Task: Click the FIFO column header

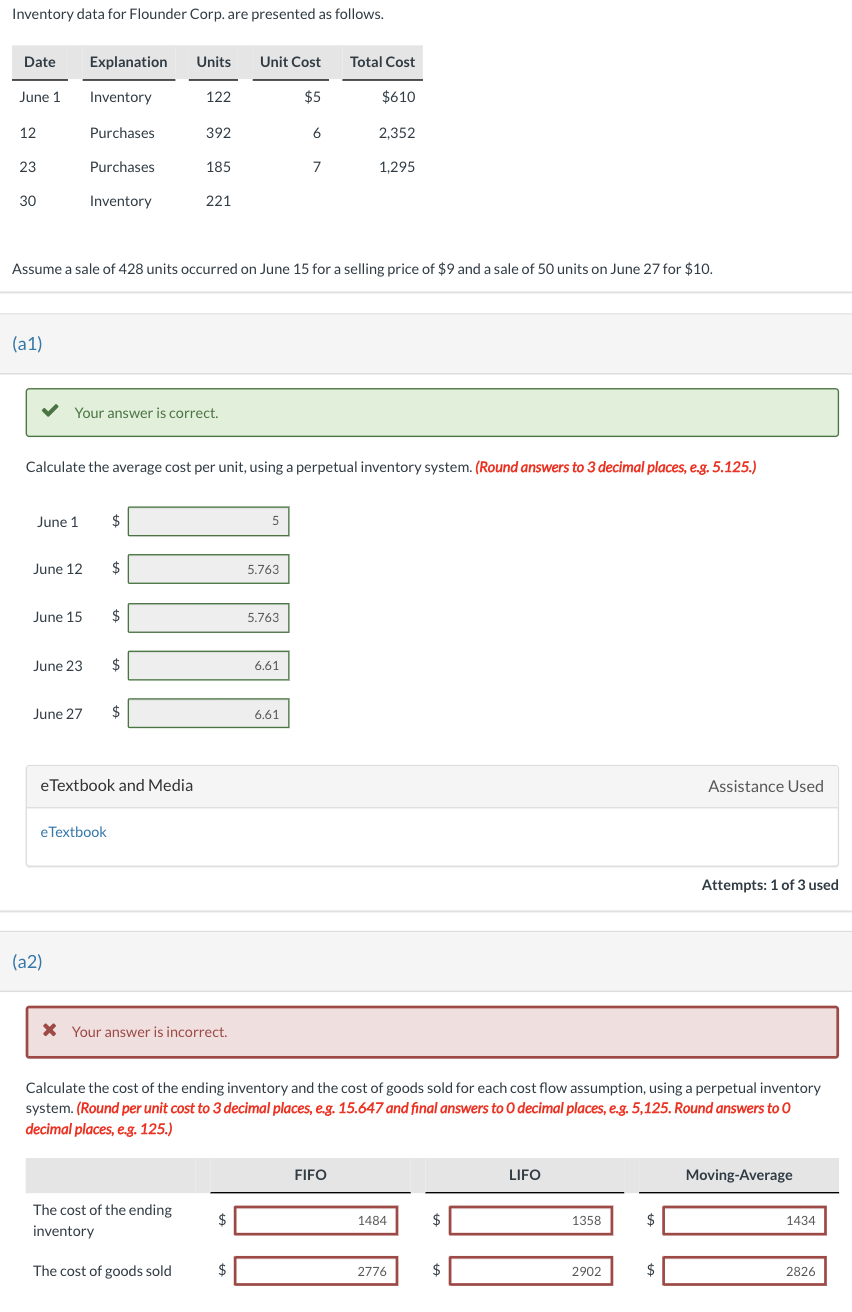Action: [309, 1175]
